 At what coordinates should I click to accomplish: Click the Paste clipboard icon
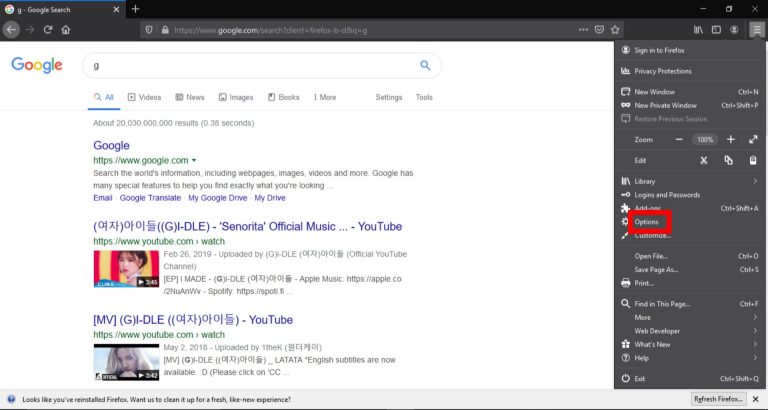[x=753, y=160]
